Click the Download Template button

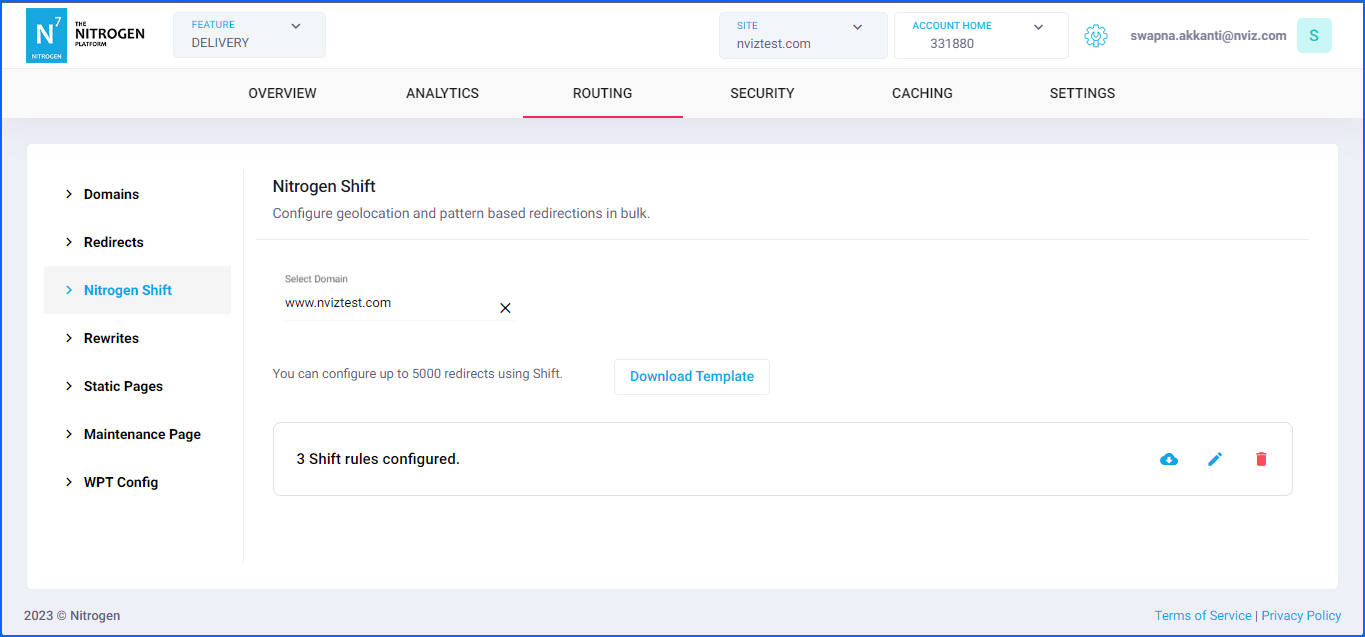pyautogui.click(x=691, y=377)
